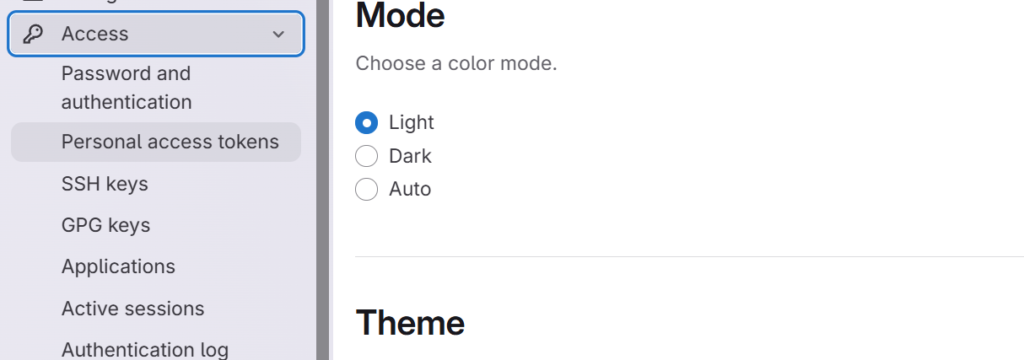1024x360 pixels.
Task: Click the key icon beside Access
Action: click(x=33, y=34)
